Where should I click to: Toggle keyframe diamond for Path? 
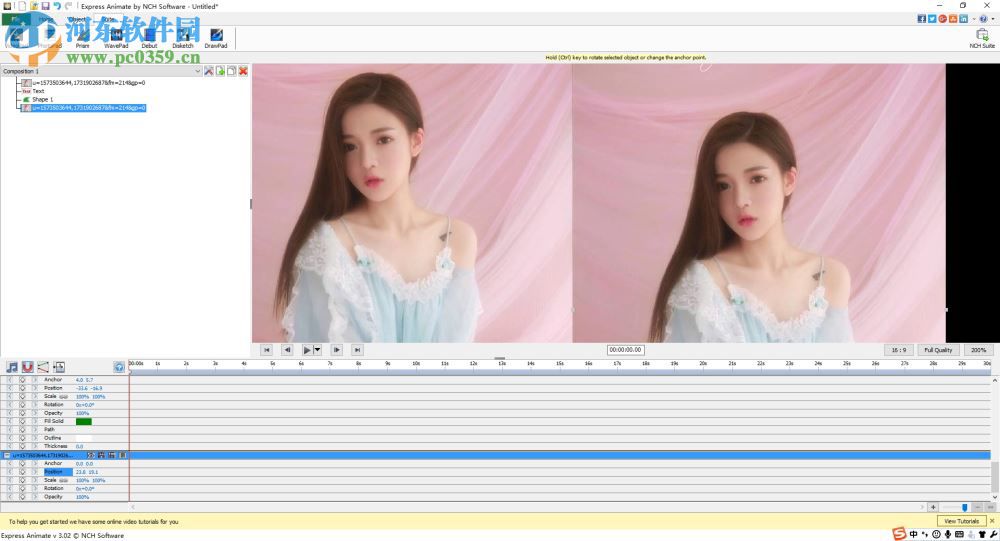[22, 429]
